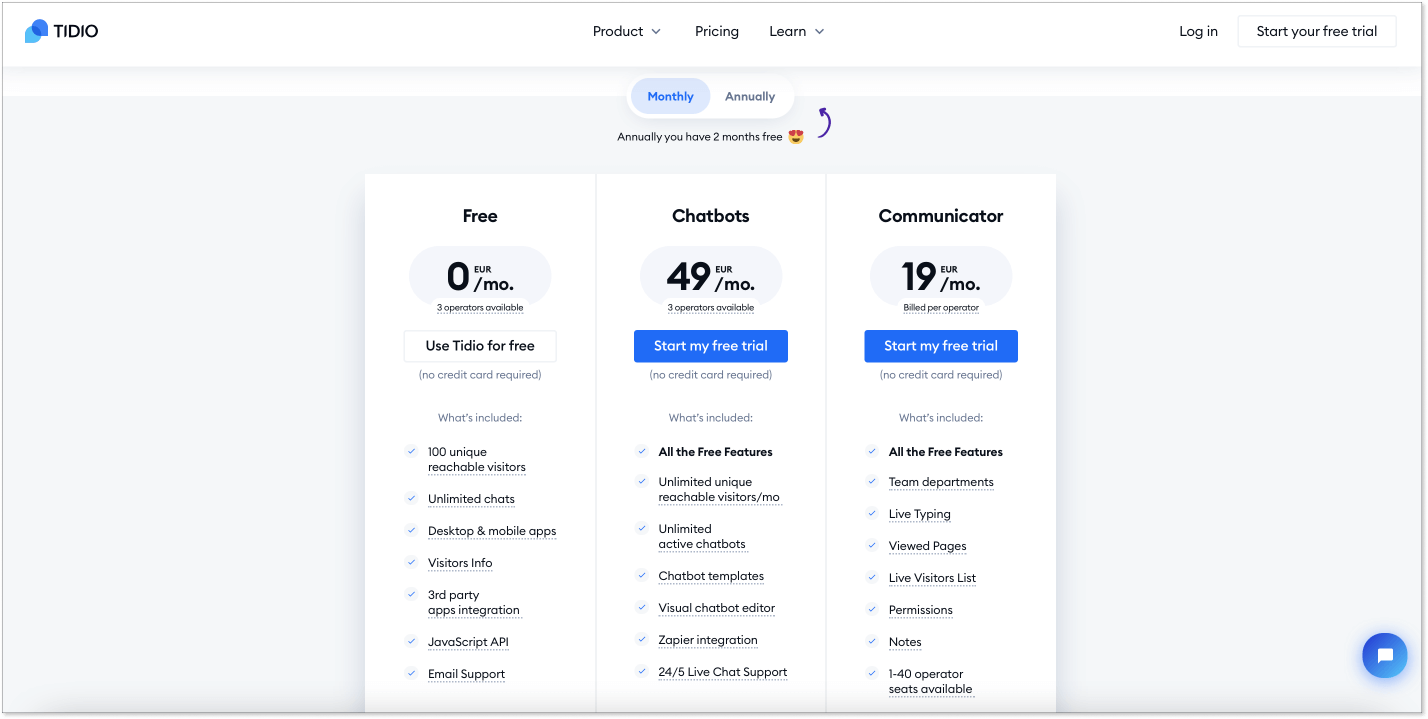The image size is (1428, 719).
Task: Switch billing to Annually
Action: coord(750,97)
